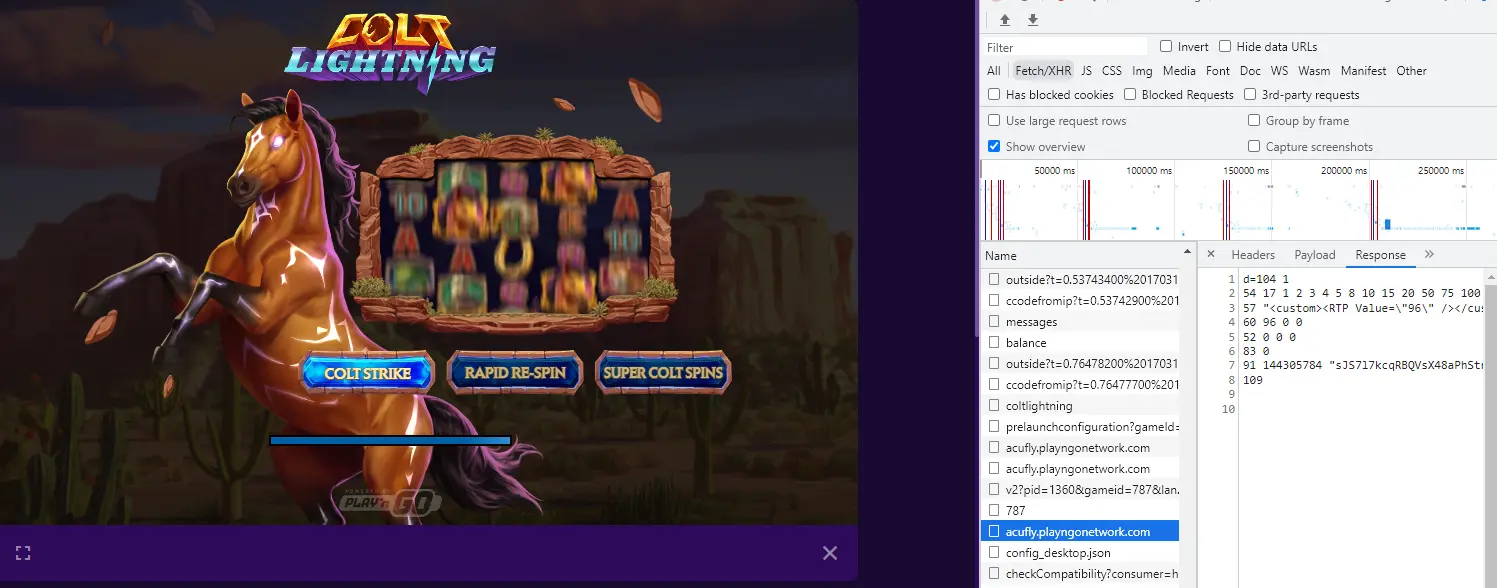Select the config_desktop.json request
This screenshot has width=1497, height=588.
1080,553
